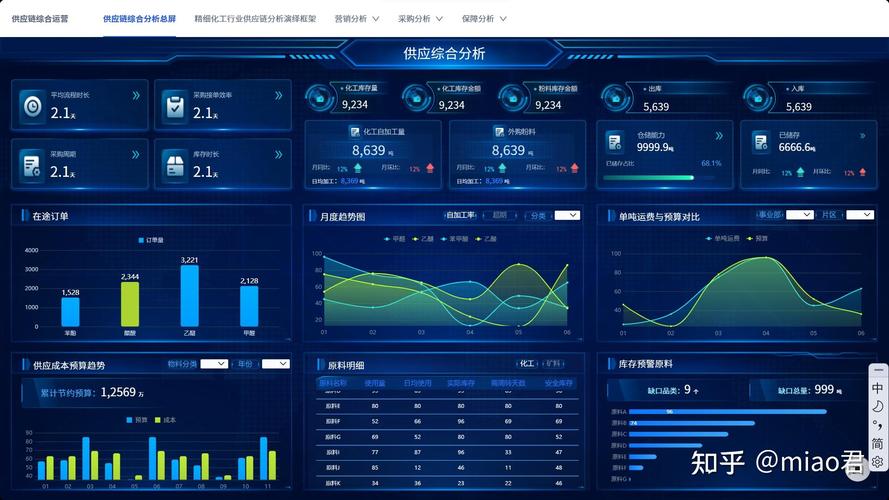Screen dimensions: 889x500
Task: Click the circular icon beside 出库
Action: [616, 98]
